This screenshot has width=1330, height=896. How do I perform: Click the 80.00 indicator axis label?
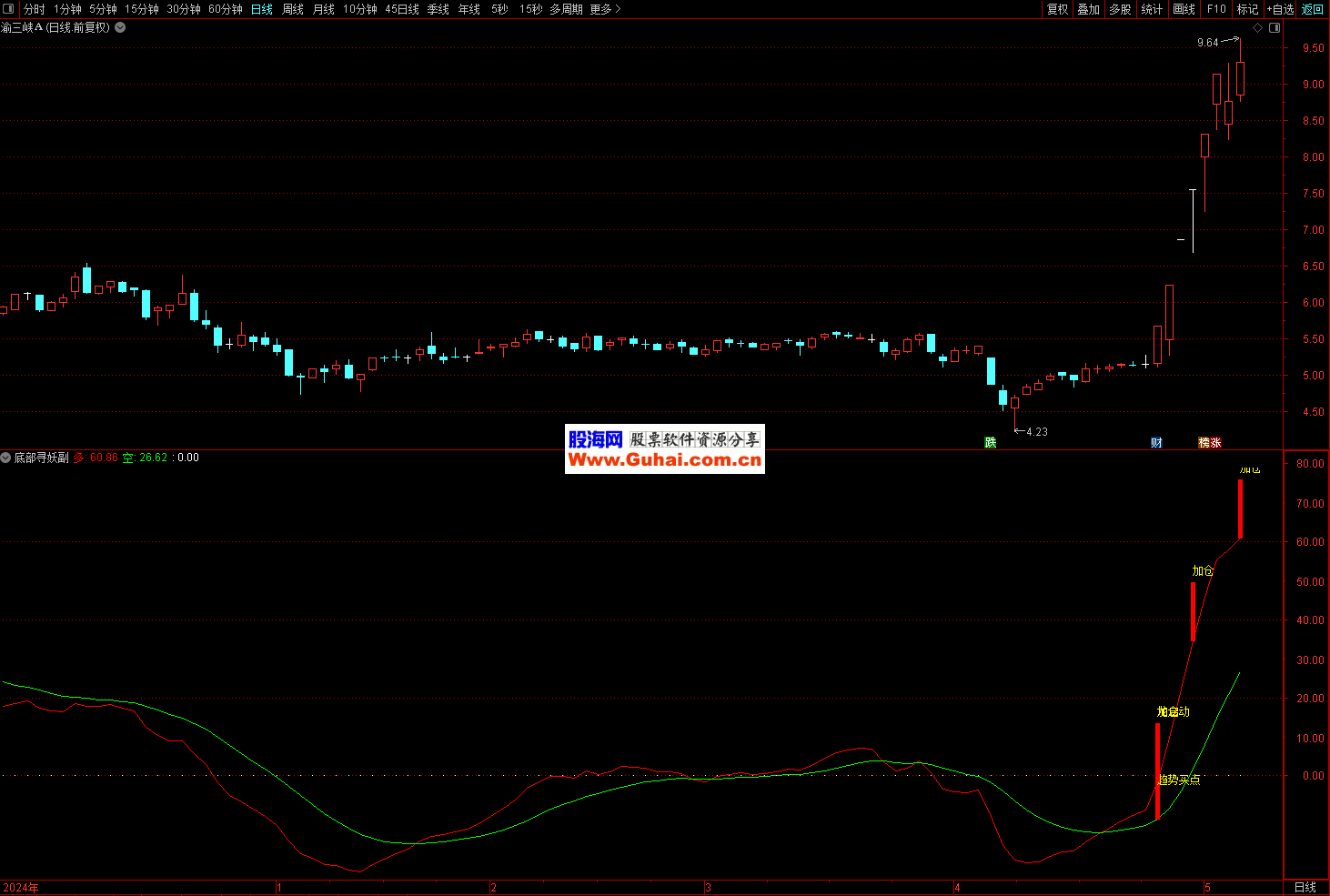point(1310,463)
